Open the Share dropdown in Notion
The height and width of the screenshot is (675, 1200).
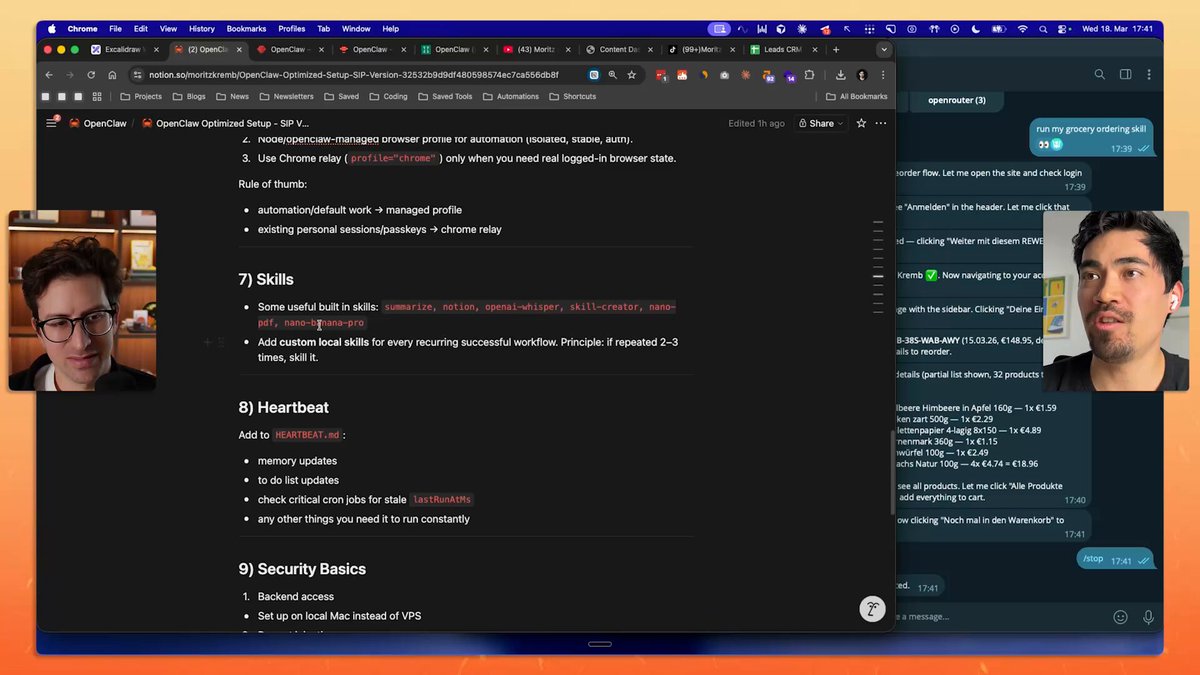[x=820, y=123]
